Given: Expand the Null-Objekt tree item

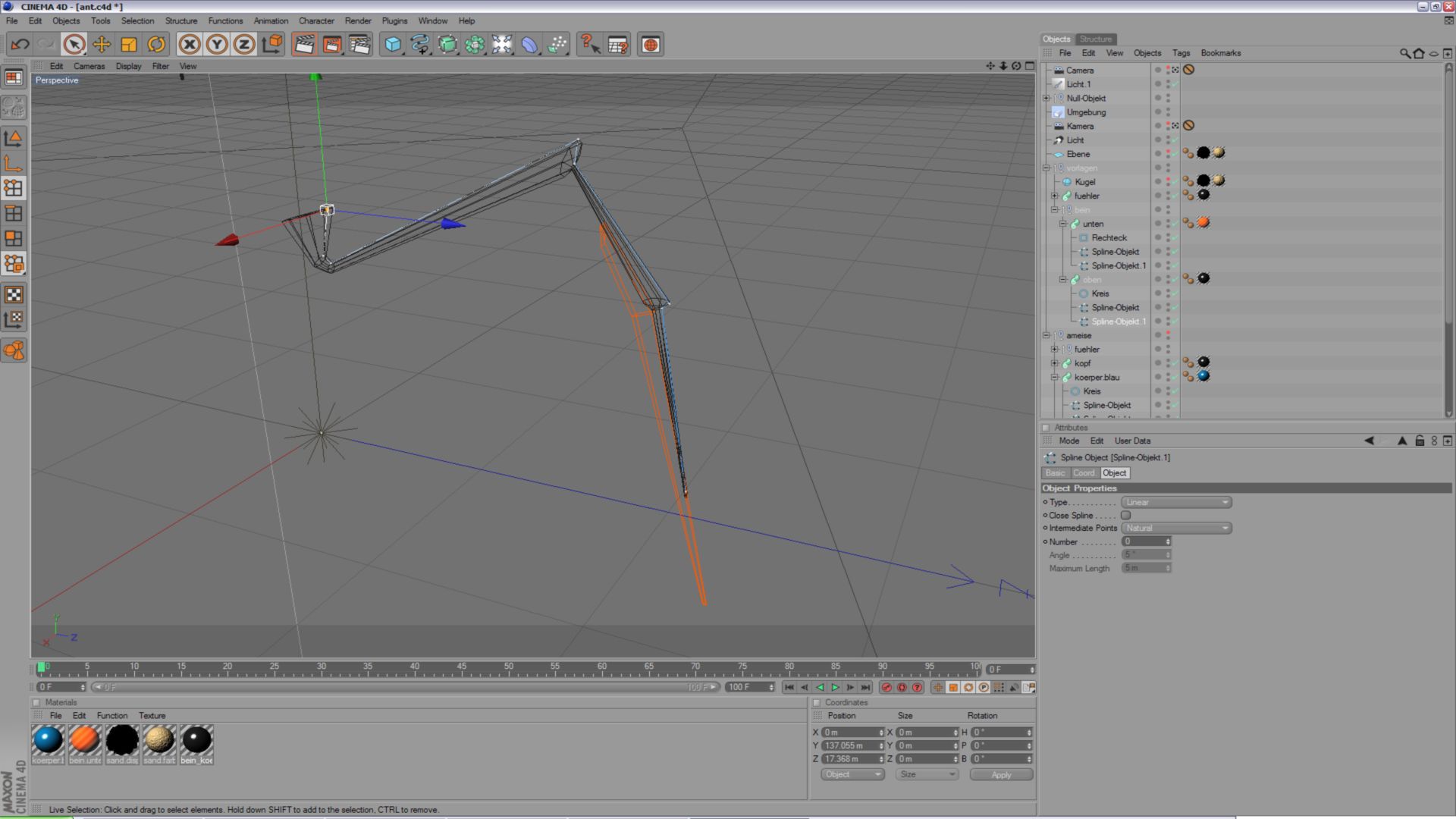Looking at the screenshot, I should [x=1046, y=98].
